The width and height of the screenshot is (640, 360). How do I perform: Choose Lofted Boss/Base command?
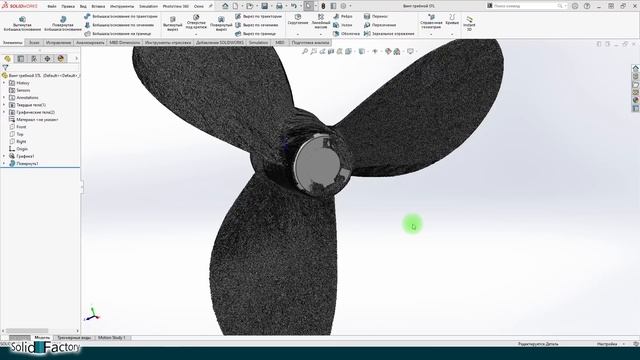pyautogui.click(x=119, y=25)
